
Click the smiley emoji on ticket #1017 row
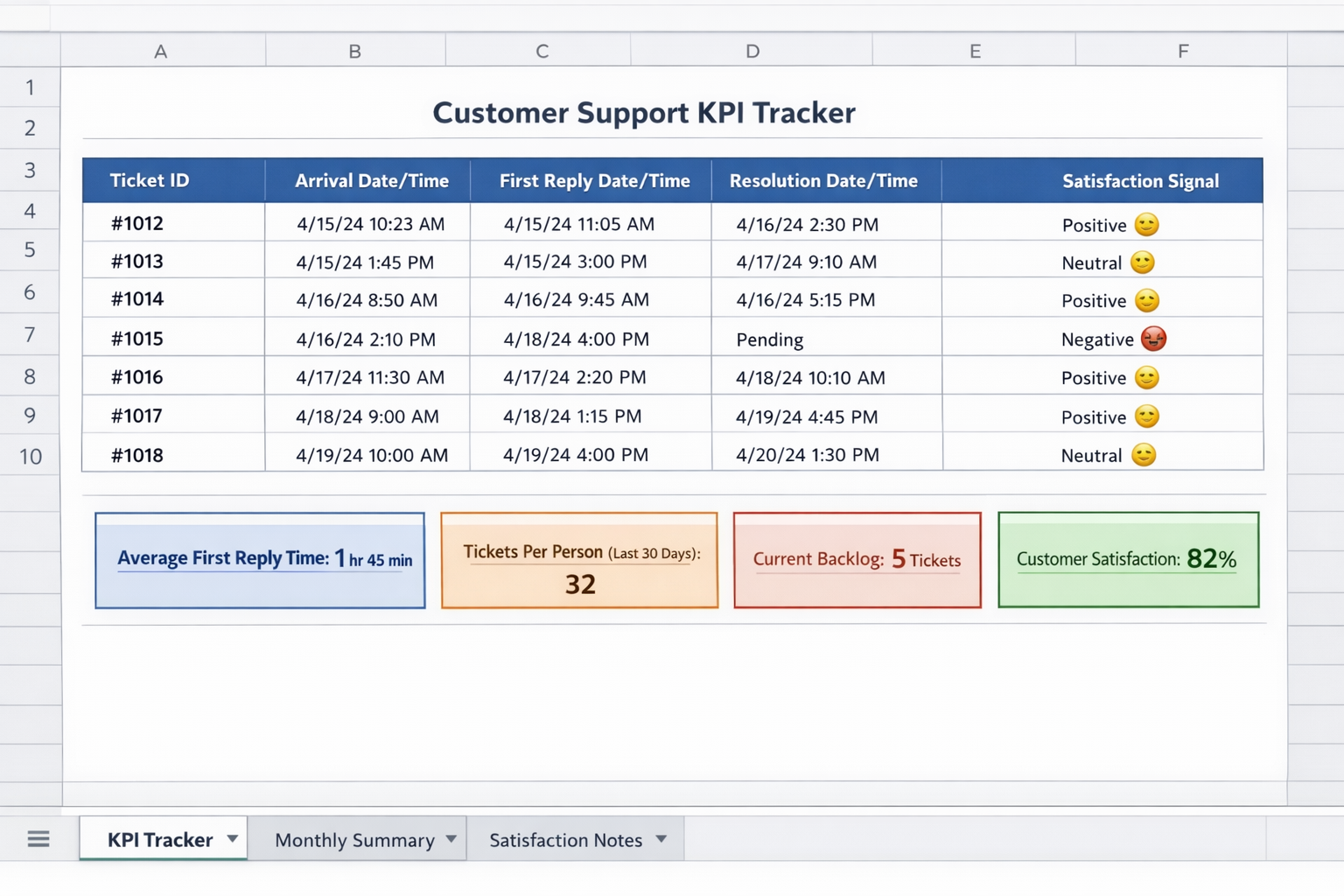[x=1147, y=416]
